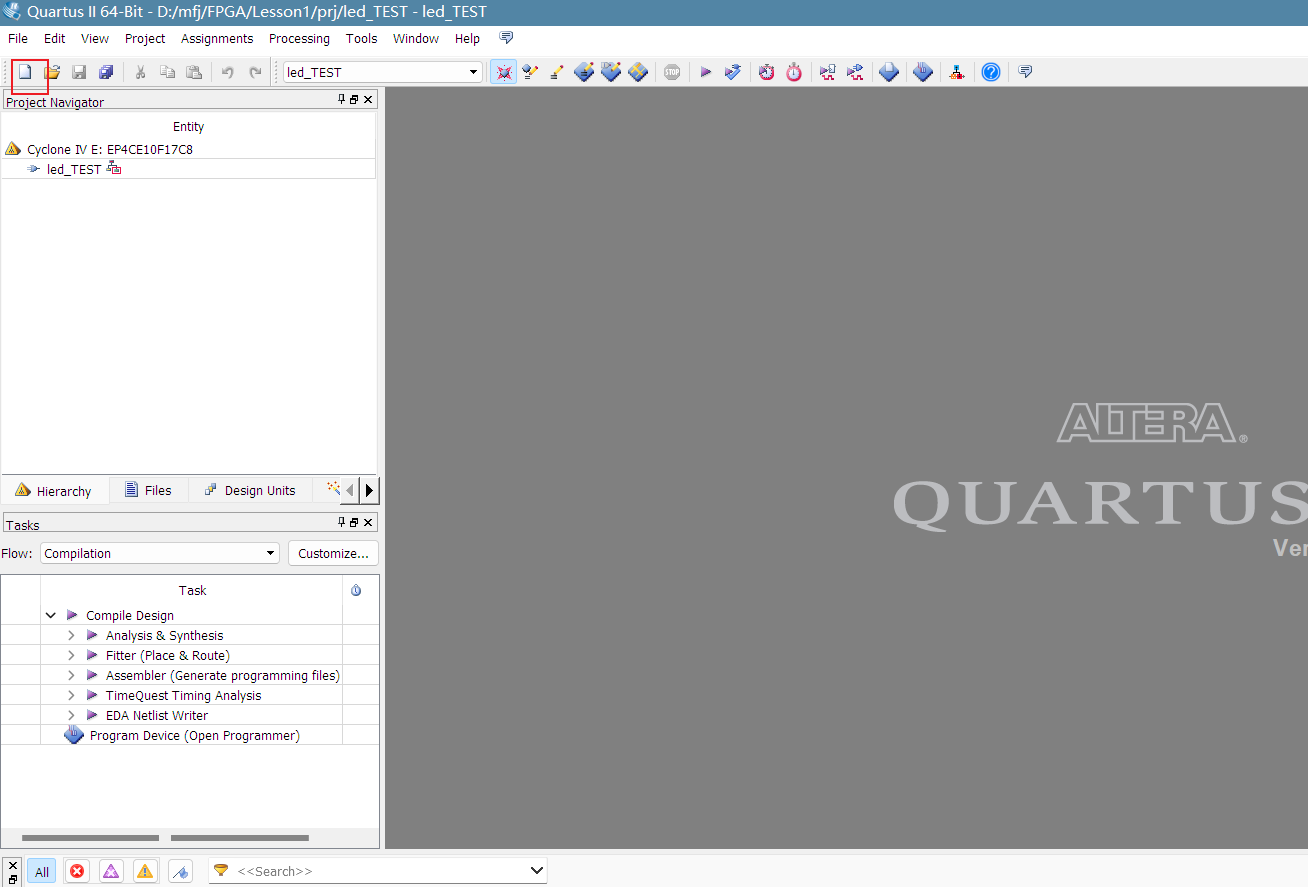Expand the Fitter (Place & Route) task

click(71, 655)
